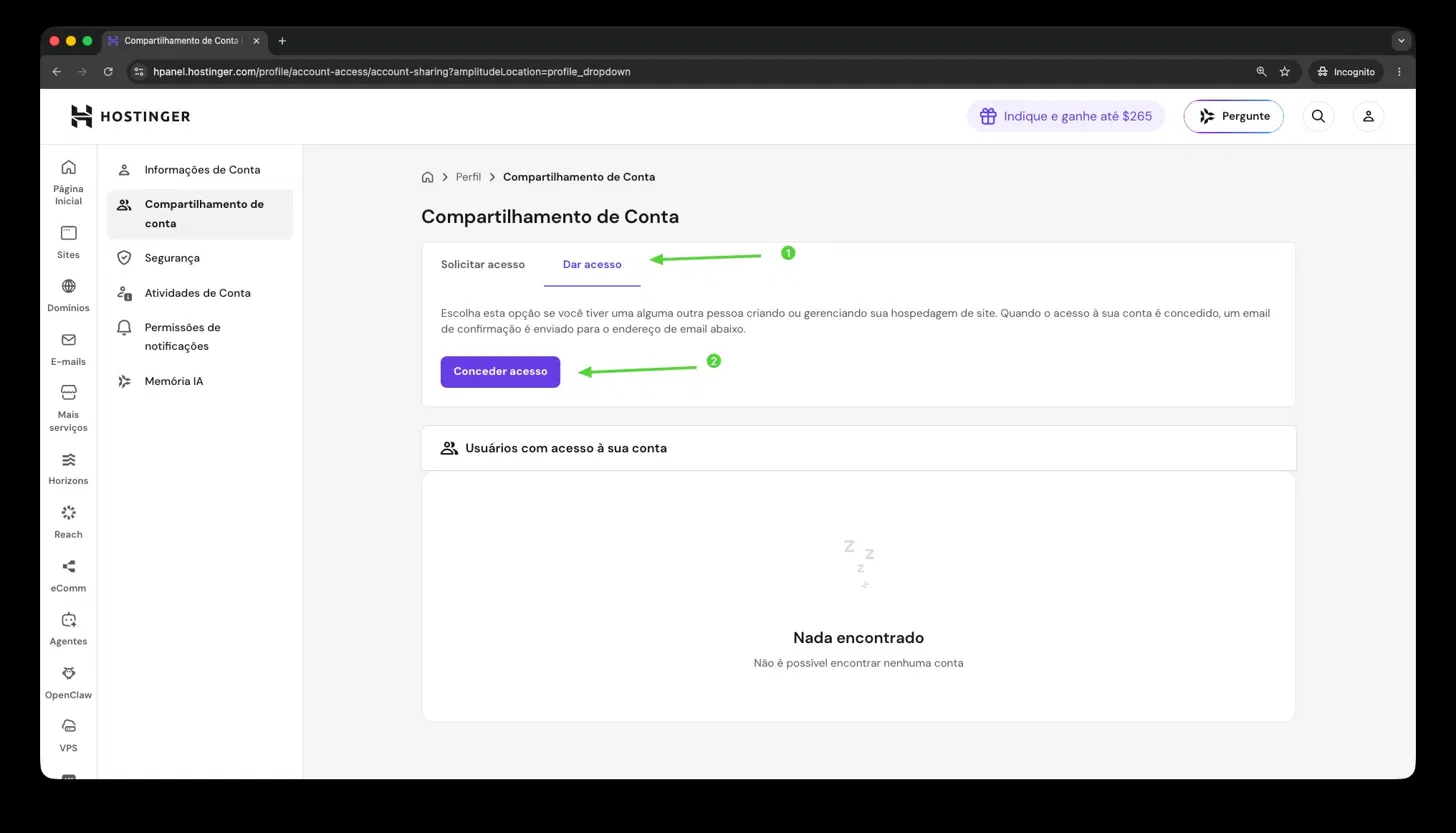This screenshot has width=1456, height=833.
Task: Open Memória IA menu item
Action: click(200, 381)
